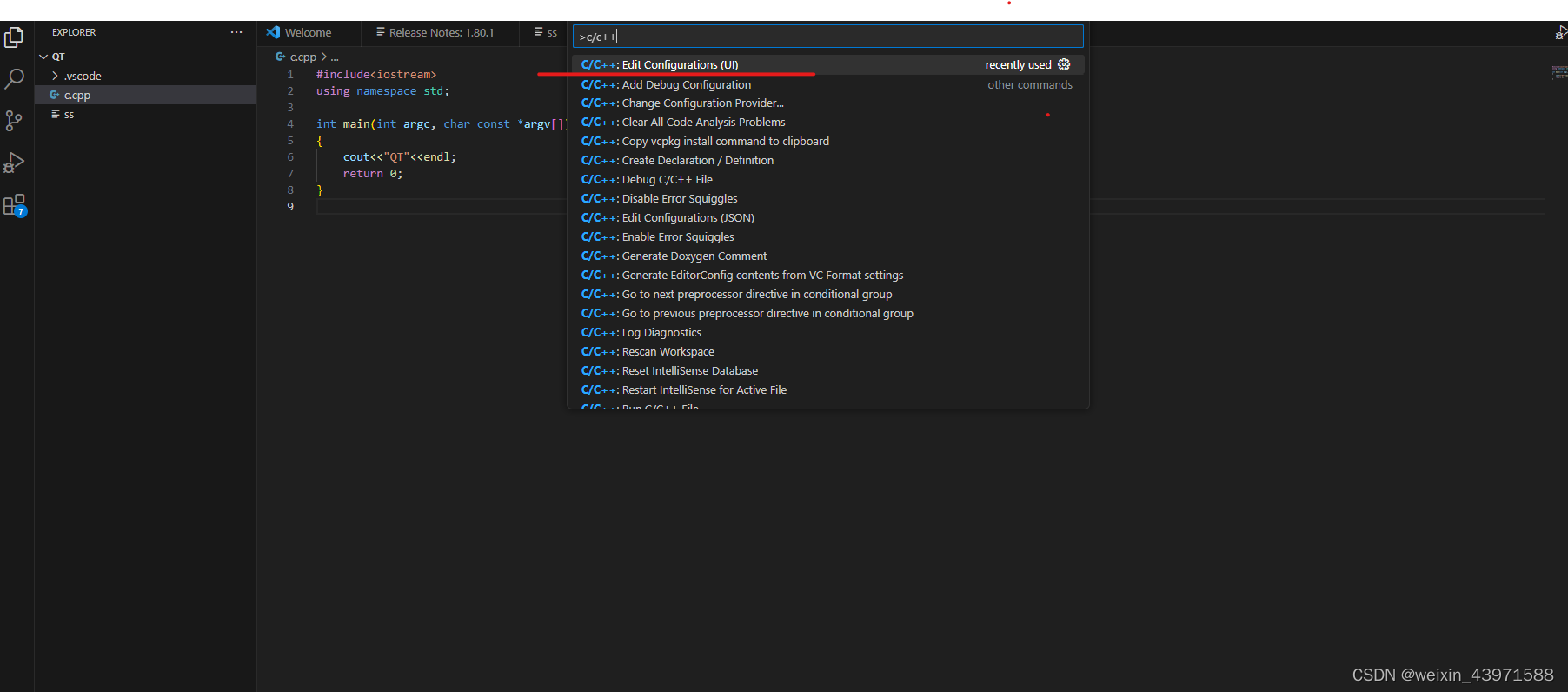
Task: Run C/C++: Debug C/C++ File
Action: (828, 179)
